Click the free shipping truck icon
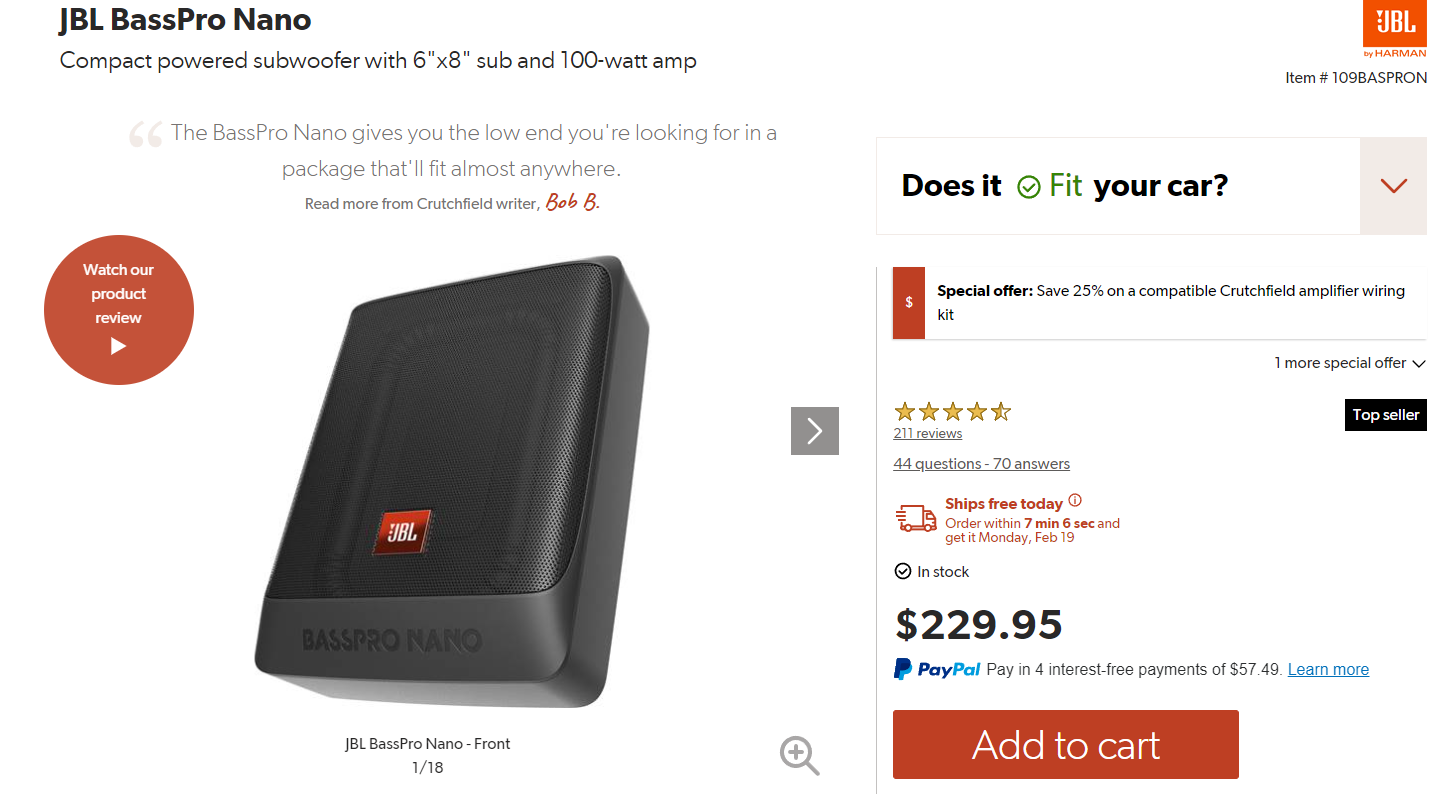1445x794 pixels. (x=916, y=519)
